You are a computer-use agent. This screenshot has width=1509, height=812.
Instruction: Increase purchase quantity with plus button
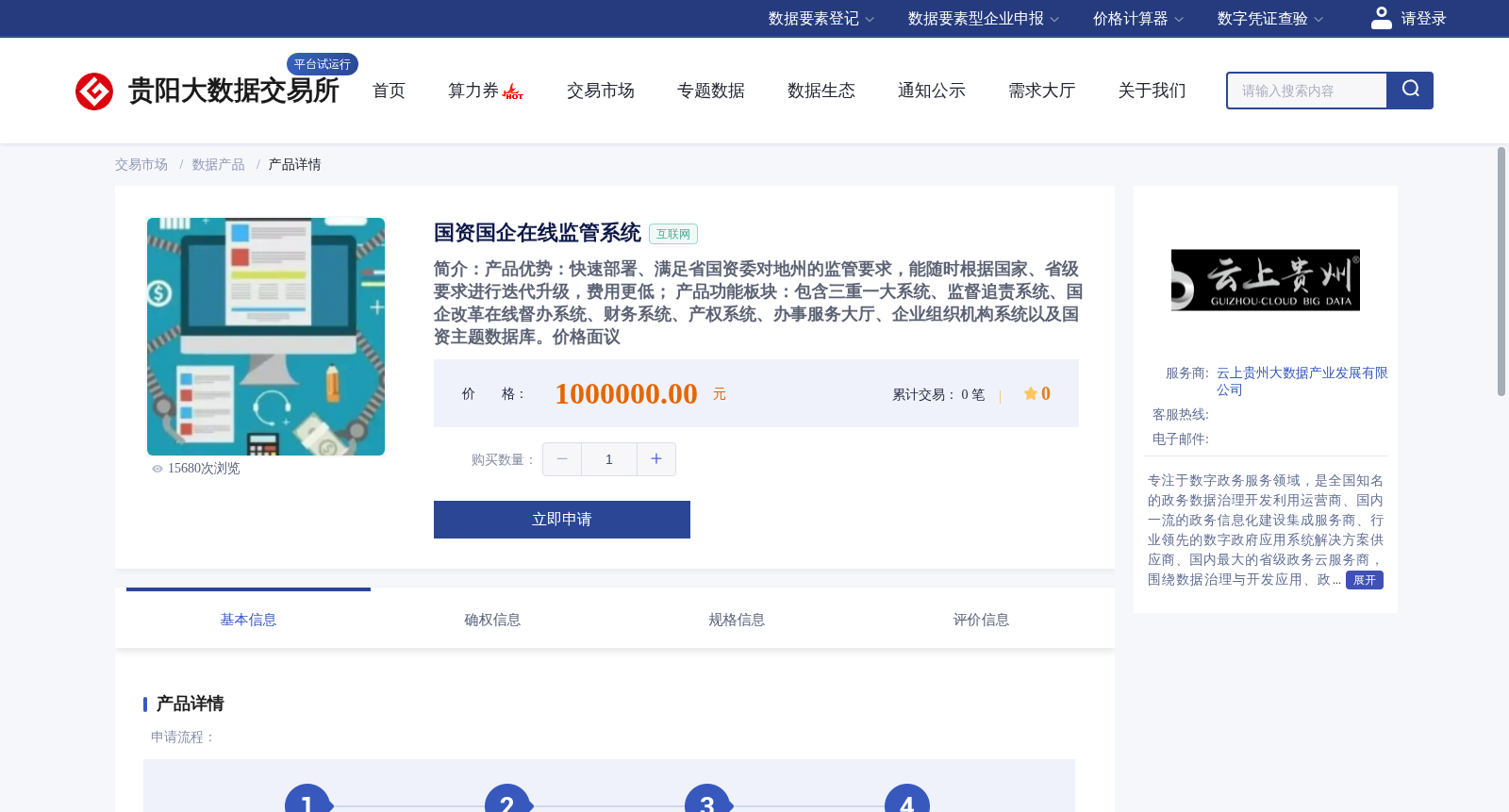[x=656, y=459]
